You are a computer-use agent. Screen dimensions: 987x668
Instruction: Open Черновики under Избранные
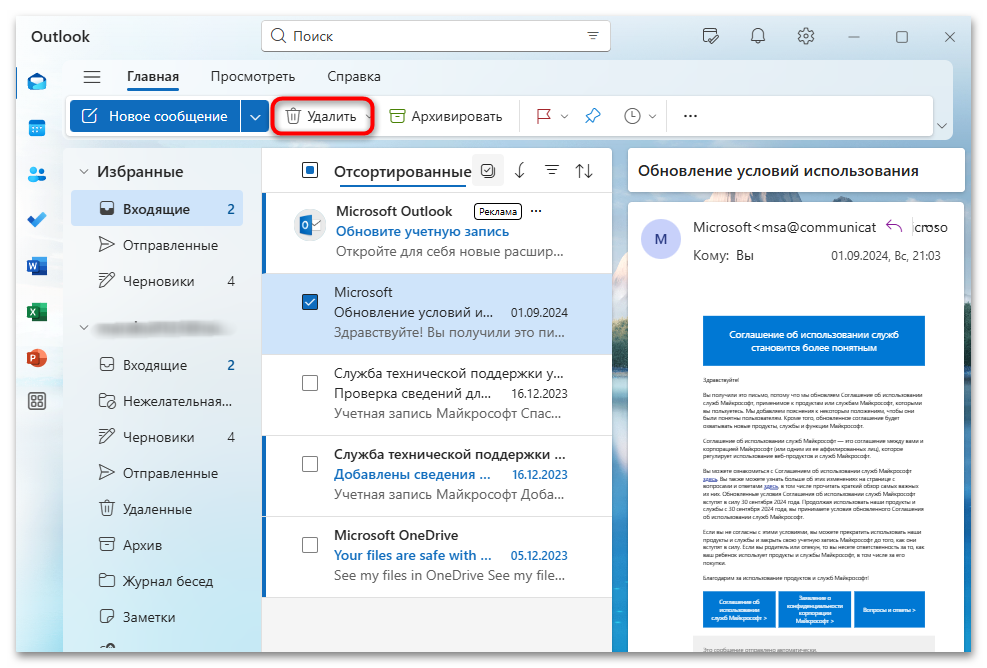click(x=157, y=281)
